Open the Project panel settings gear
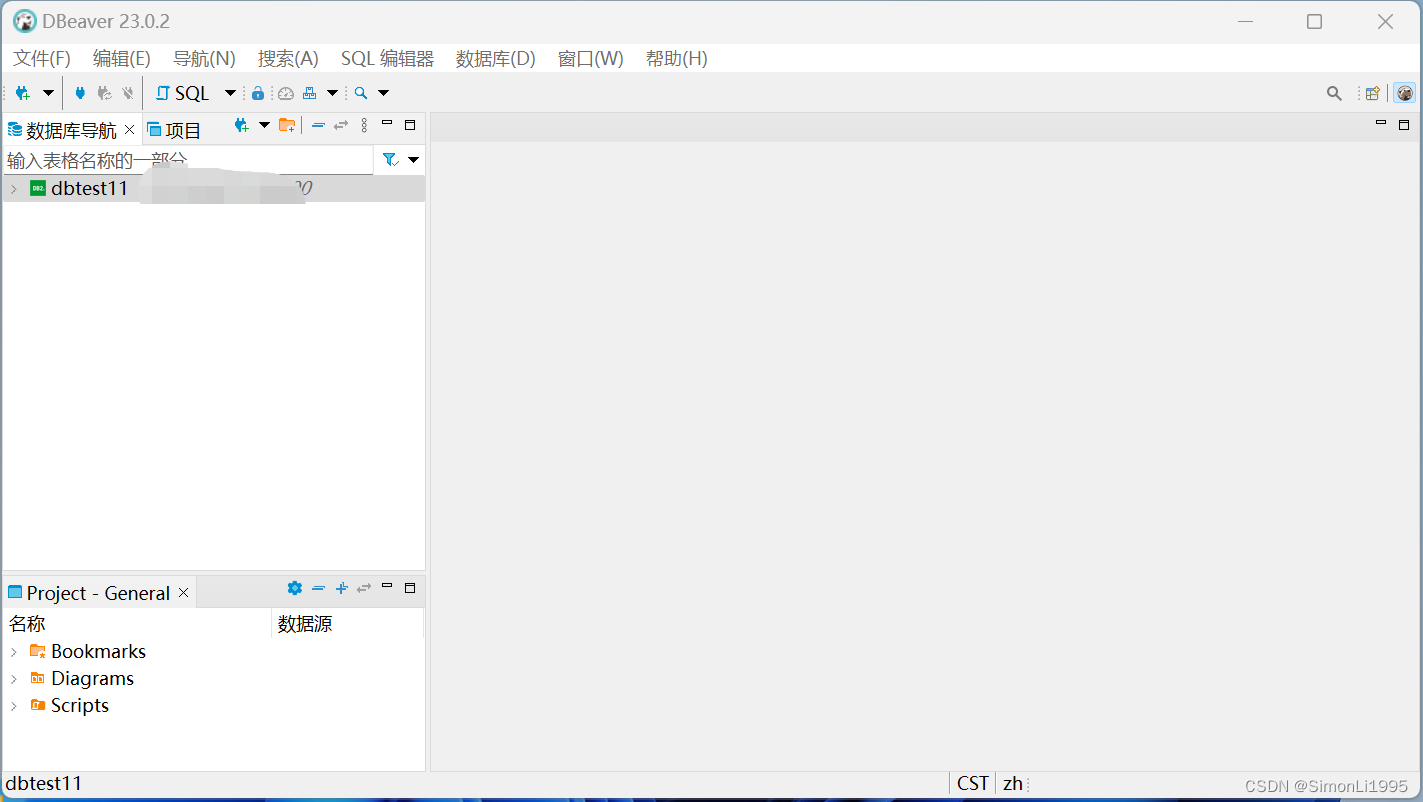The height and width of the screenshot is (802, 1423). point(295,588)
